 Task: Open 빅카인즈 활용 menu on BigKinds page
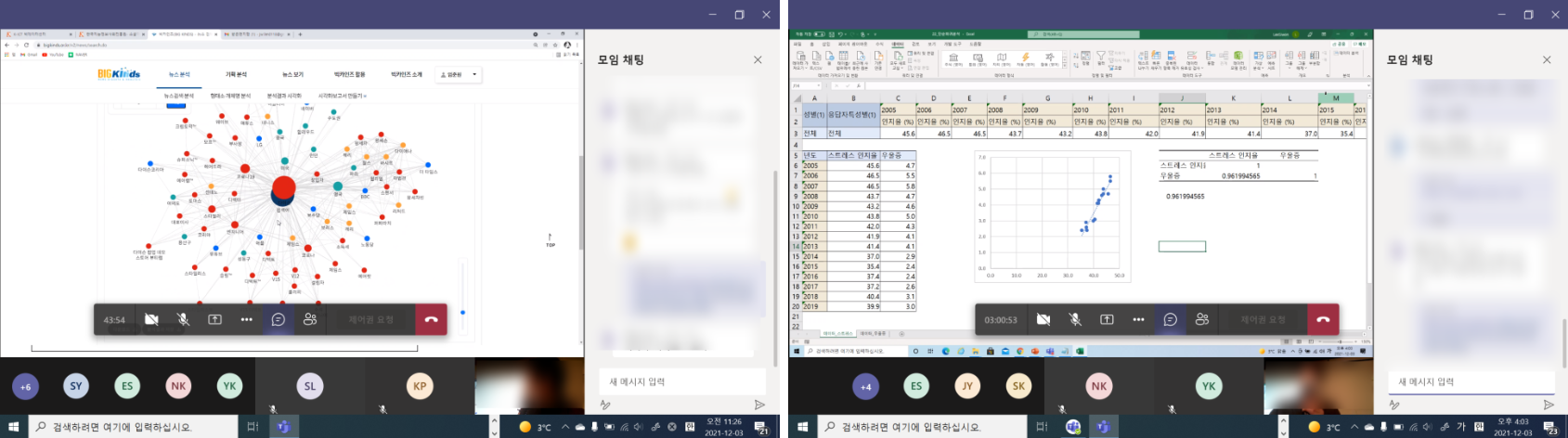click(x=350, y=74)
